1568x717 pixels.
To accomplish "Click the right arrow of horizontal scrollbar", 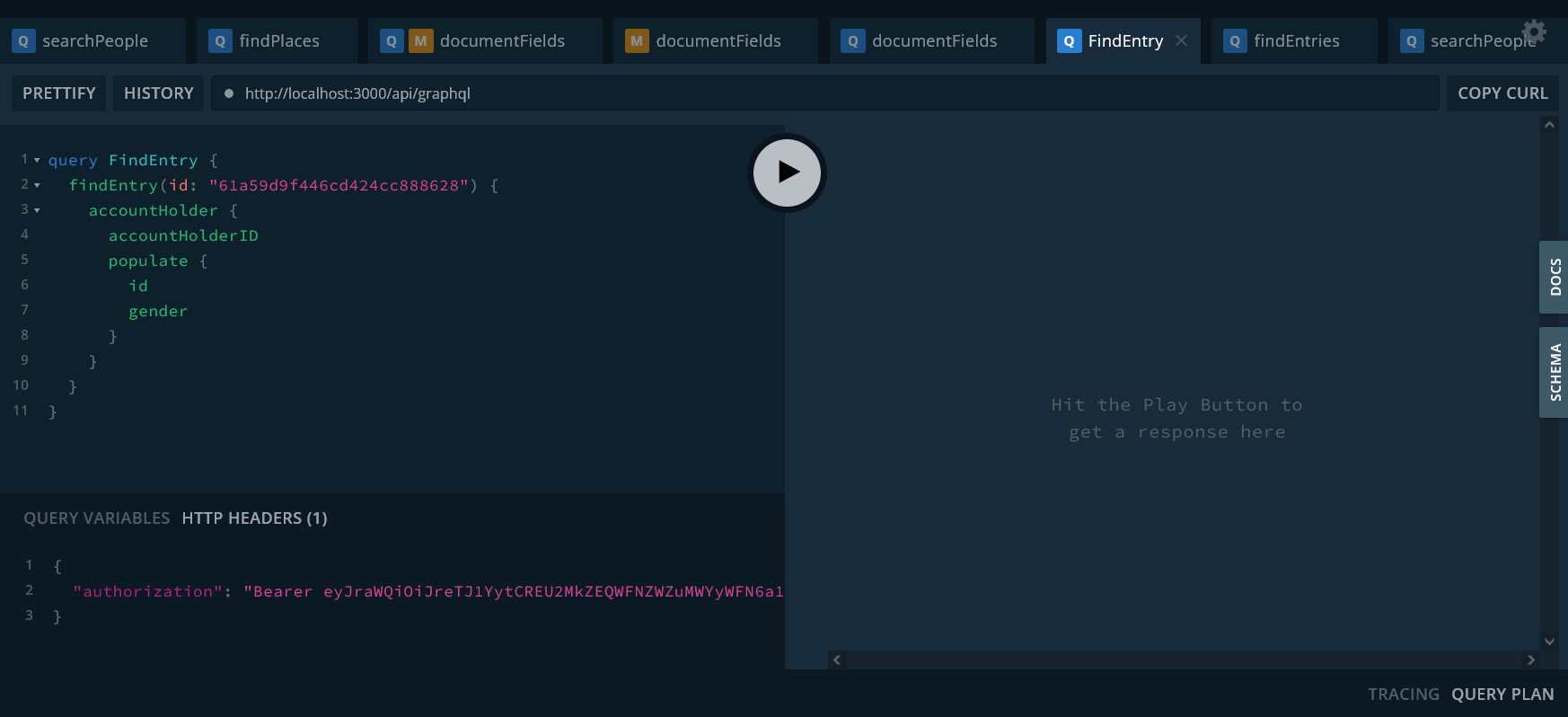I will [1531, 659].
